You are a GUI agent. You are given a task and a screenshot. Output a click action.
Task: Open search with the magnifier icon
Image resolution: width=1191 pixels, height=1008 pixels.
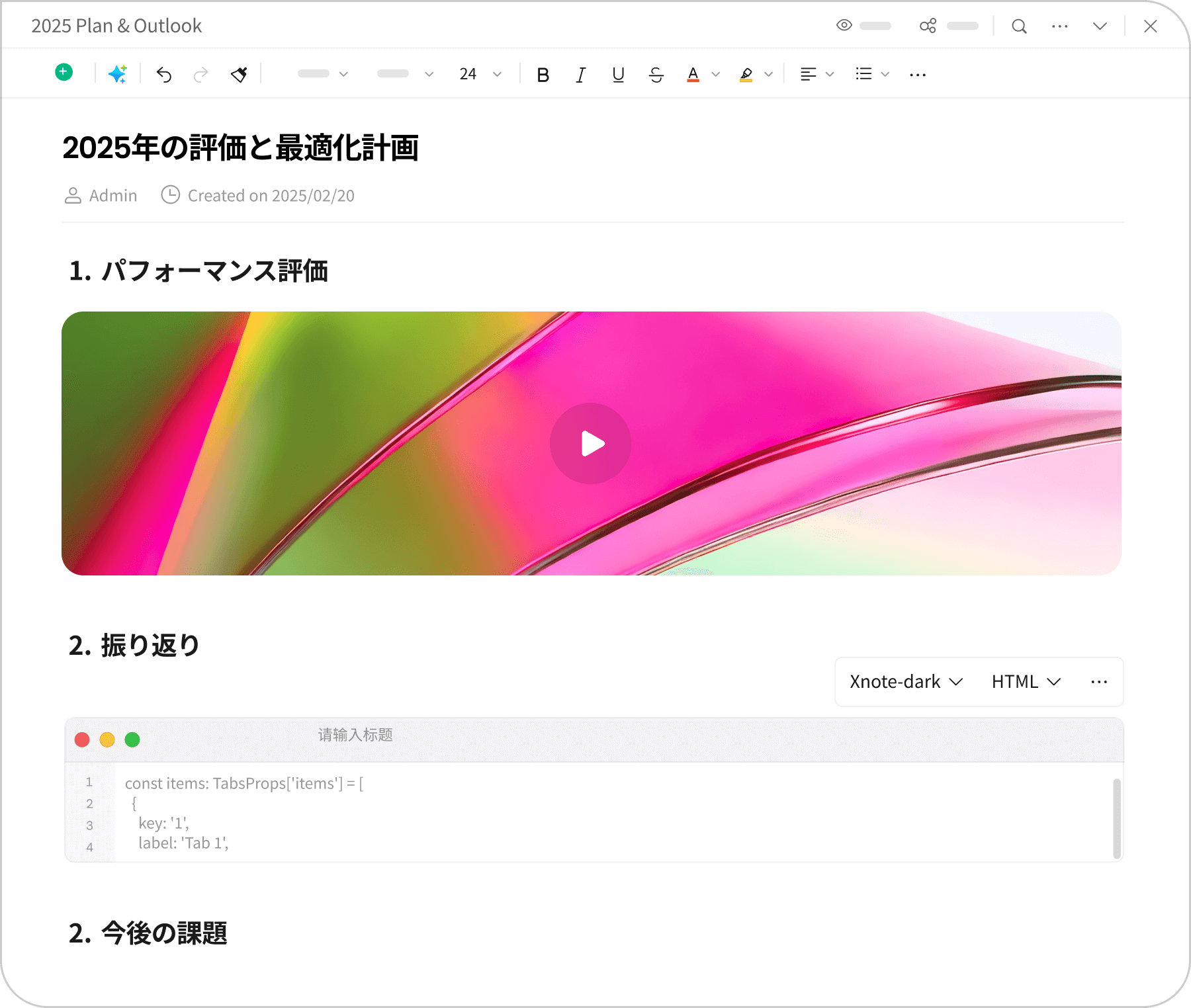(x=1019, y=26)
